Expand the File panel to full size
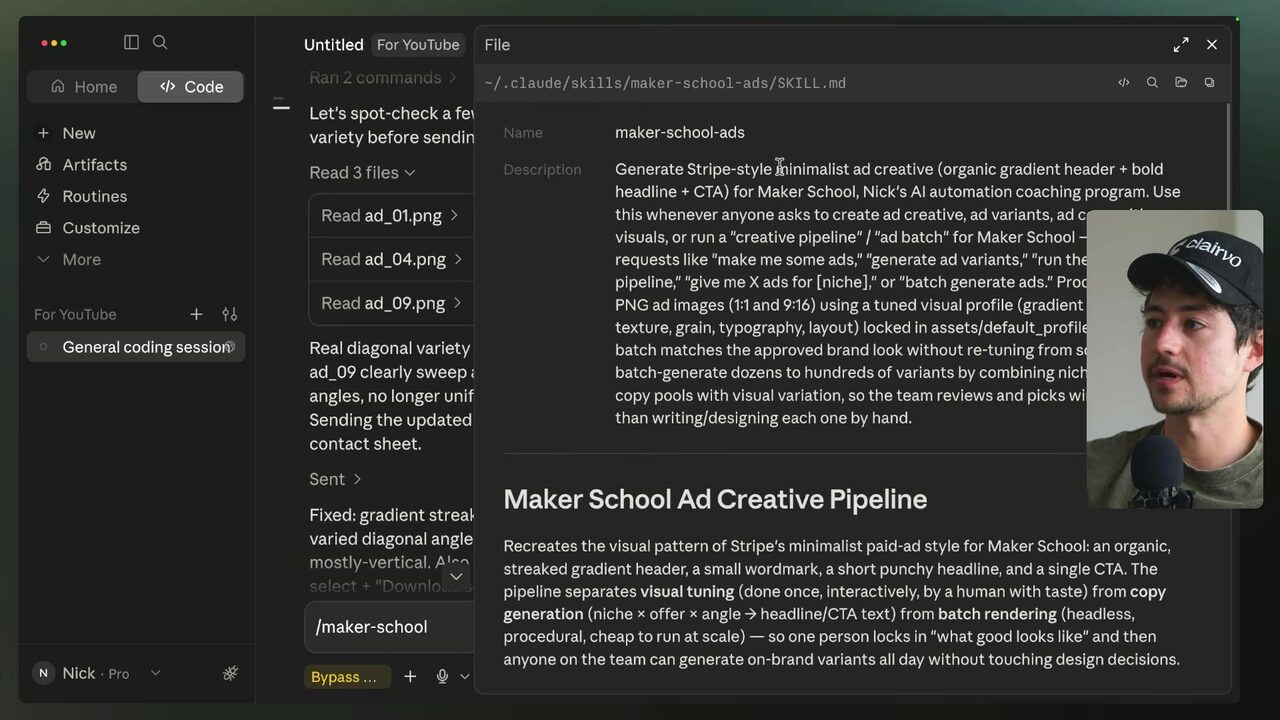 point(1181,45)
